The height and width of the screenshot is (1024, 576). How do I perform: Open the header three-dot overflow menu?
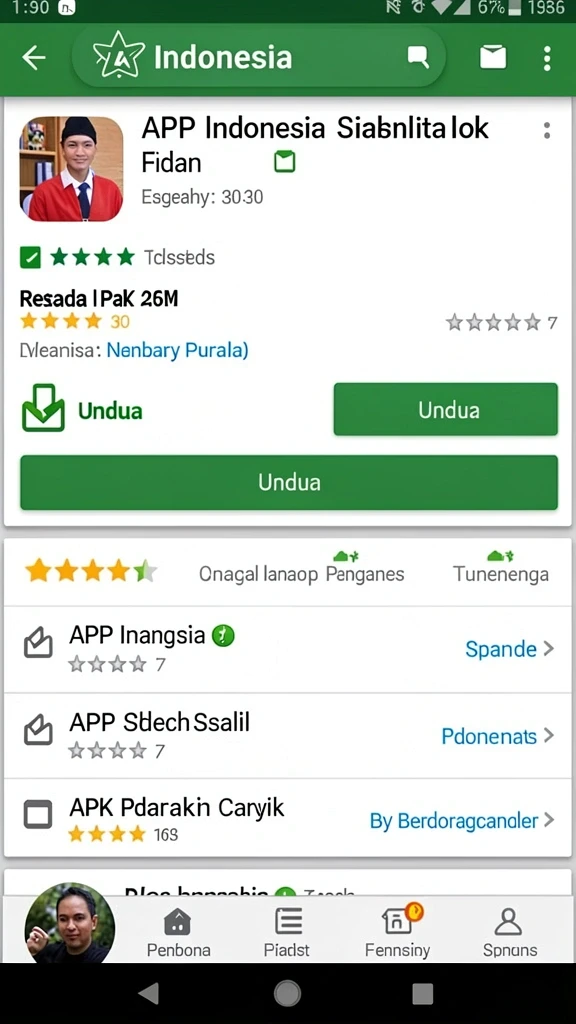pyautogui.click(x=547, y=58)
